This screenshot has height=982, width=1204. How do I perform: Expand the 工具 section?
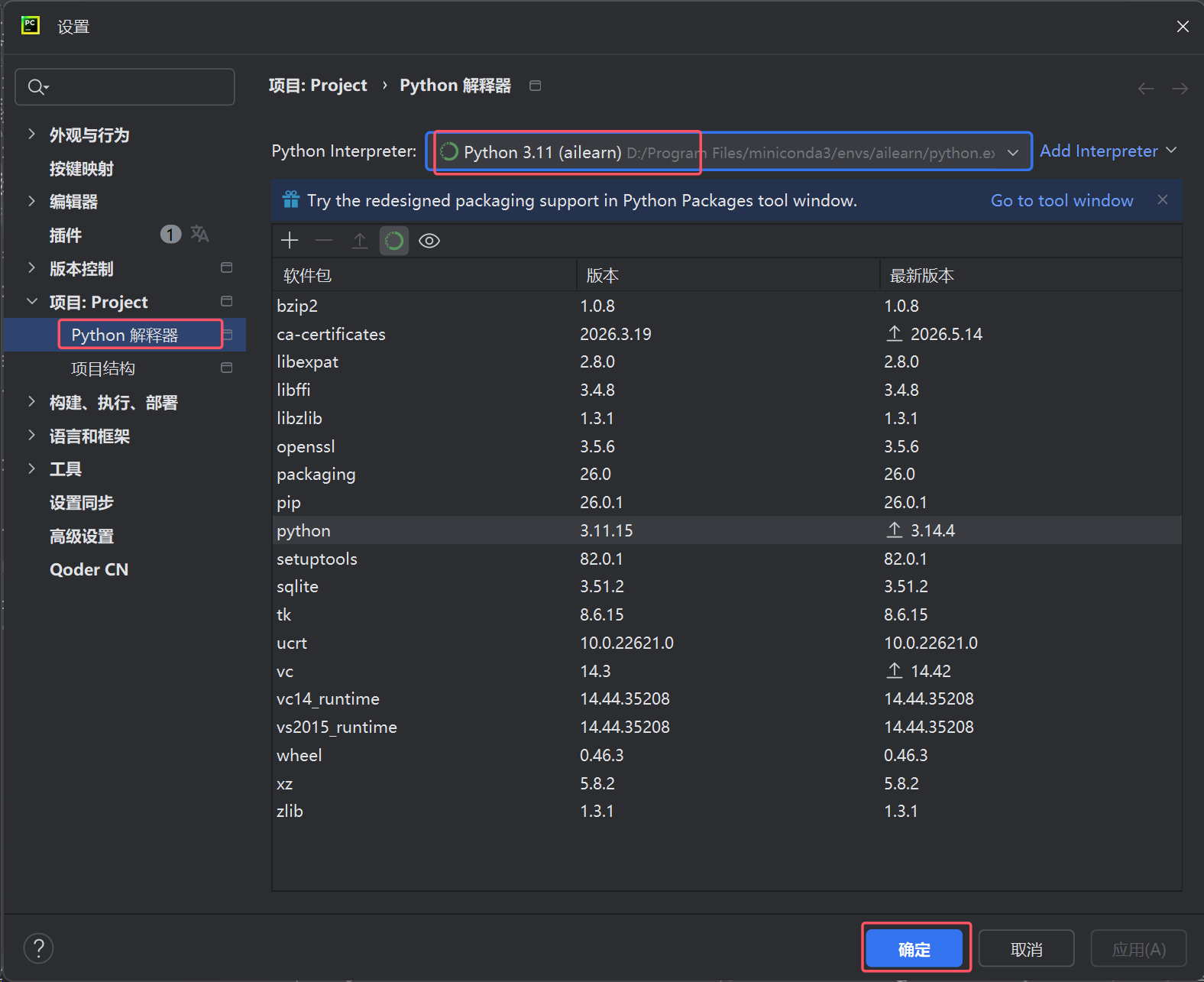click(x=31, y=468)
